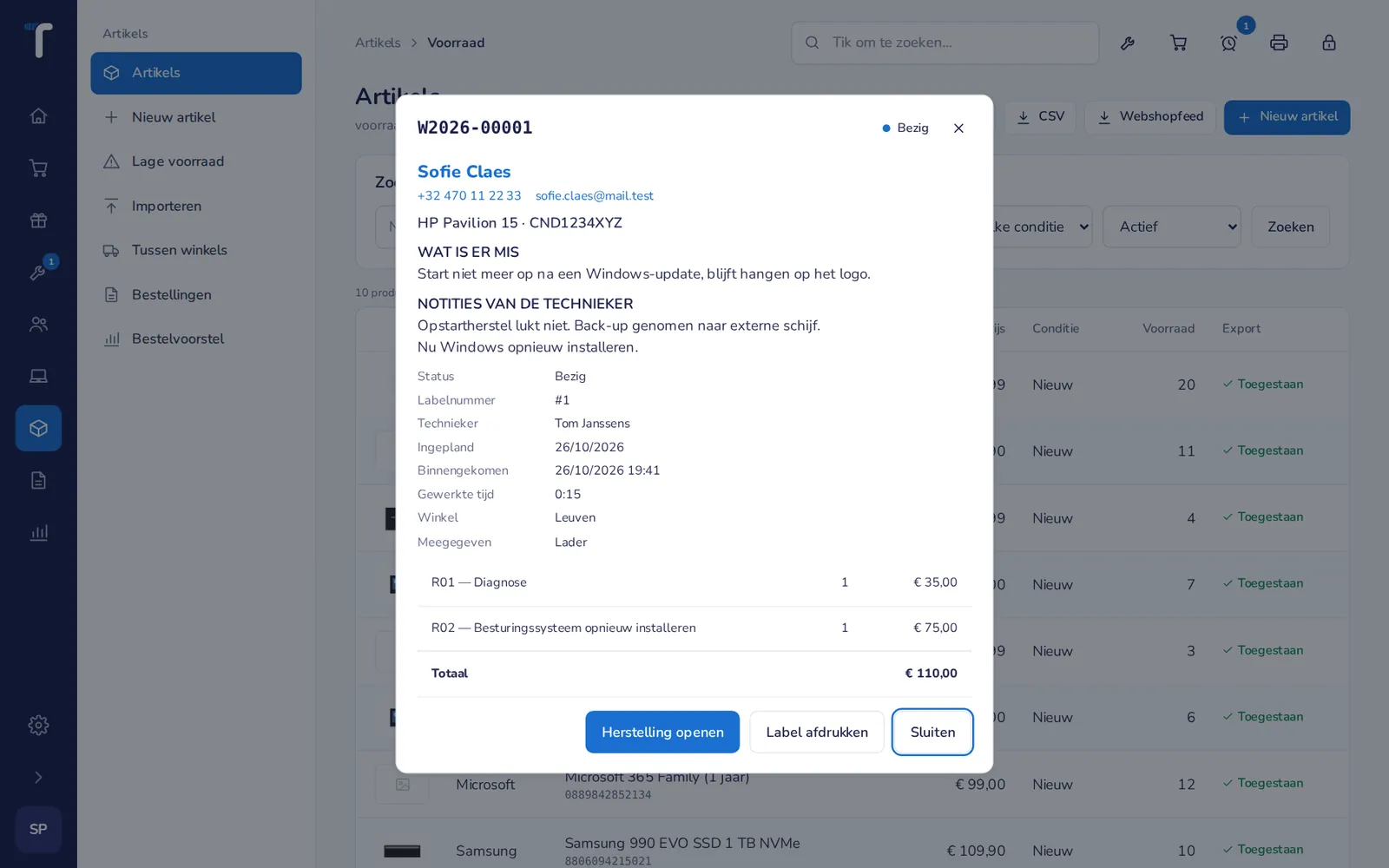Open document icon in left rail
The width and height of the screenshot is (1389, 868).
pos(38,481)
